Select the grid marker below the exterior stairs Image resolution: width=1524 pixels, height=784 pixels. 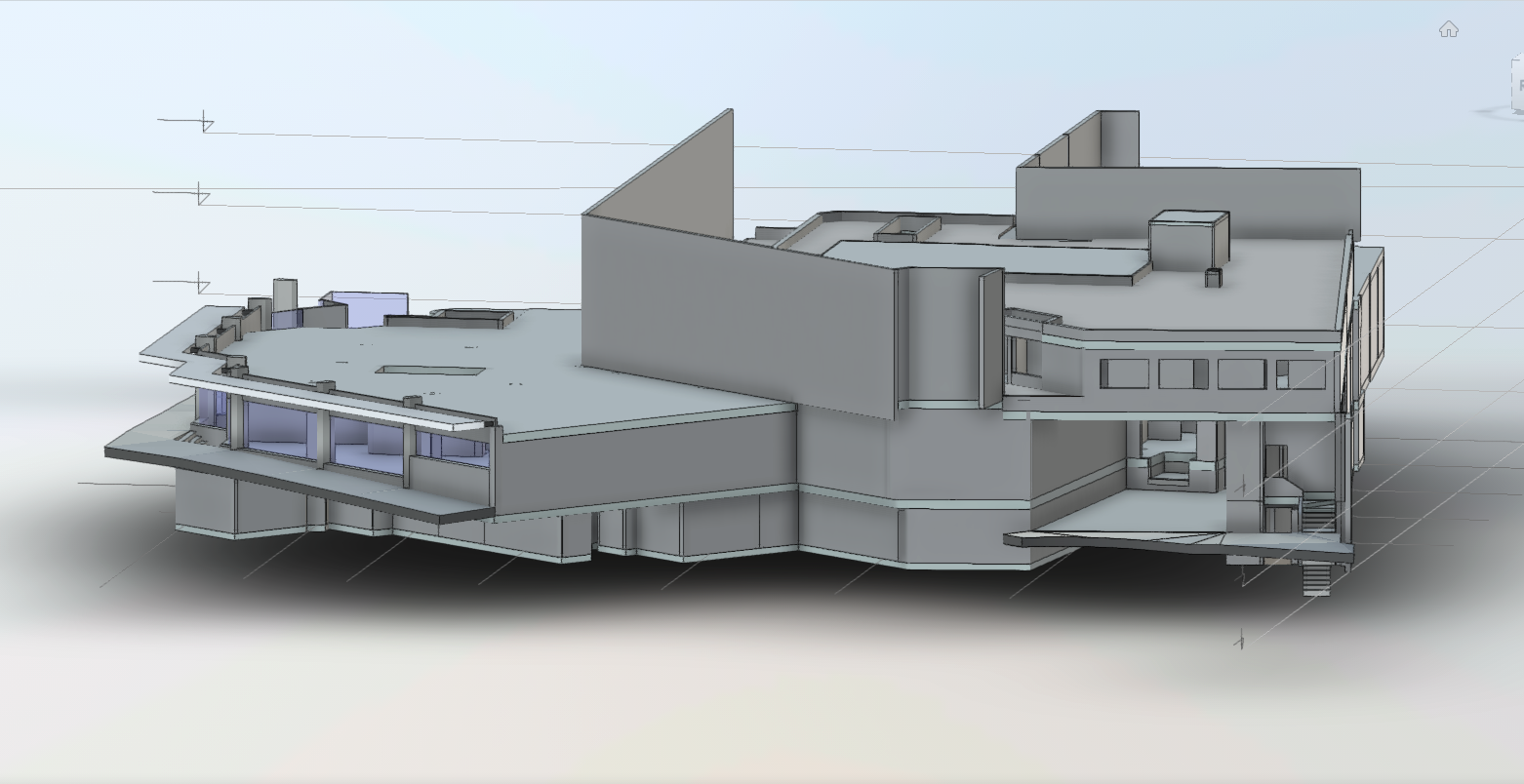tap(1240, 641)
